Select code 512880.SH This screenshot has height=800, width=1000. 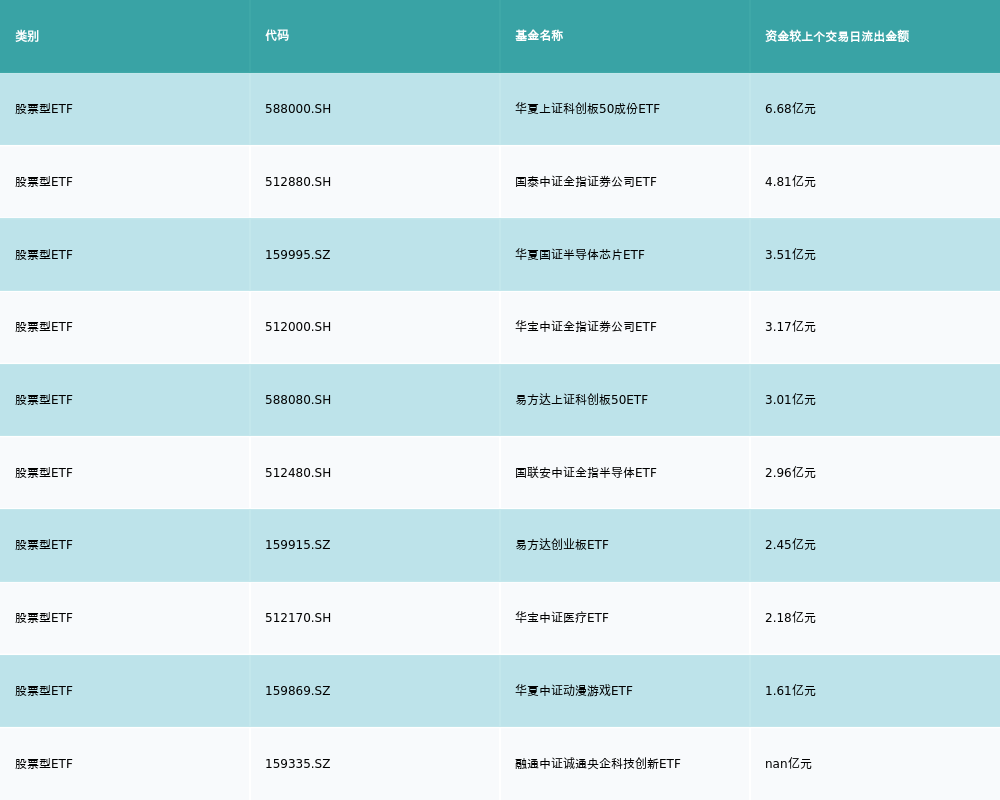tap(298, 182)
